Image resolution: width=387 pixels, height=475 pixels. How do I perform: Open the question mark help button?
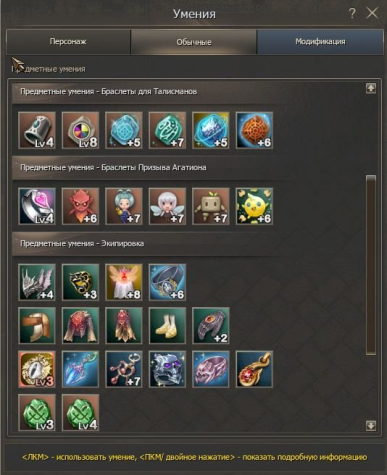point(352,13)
